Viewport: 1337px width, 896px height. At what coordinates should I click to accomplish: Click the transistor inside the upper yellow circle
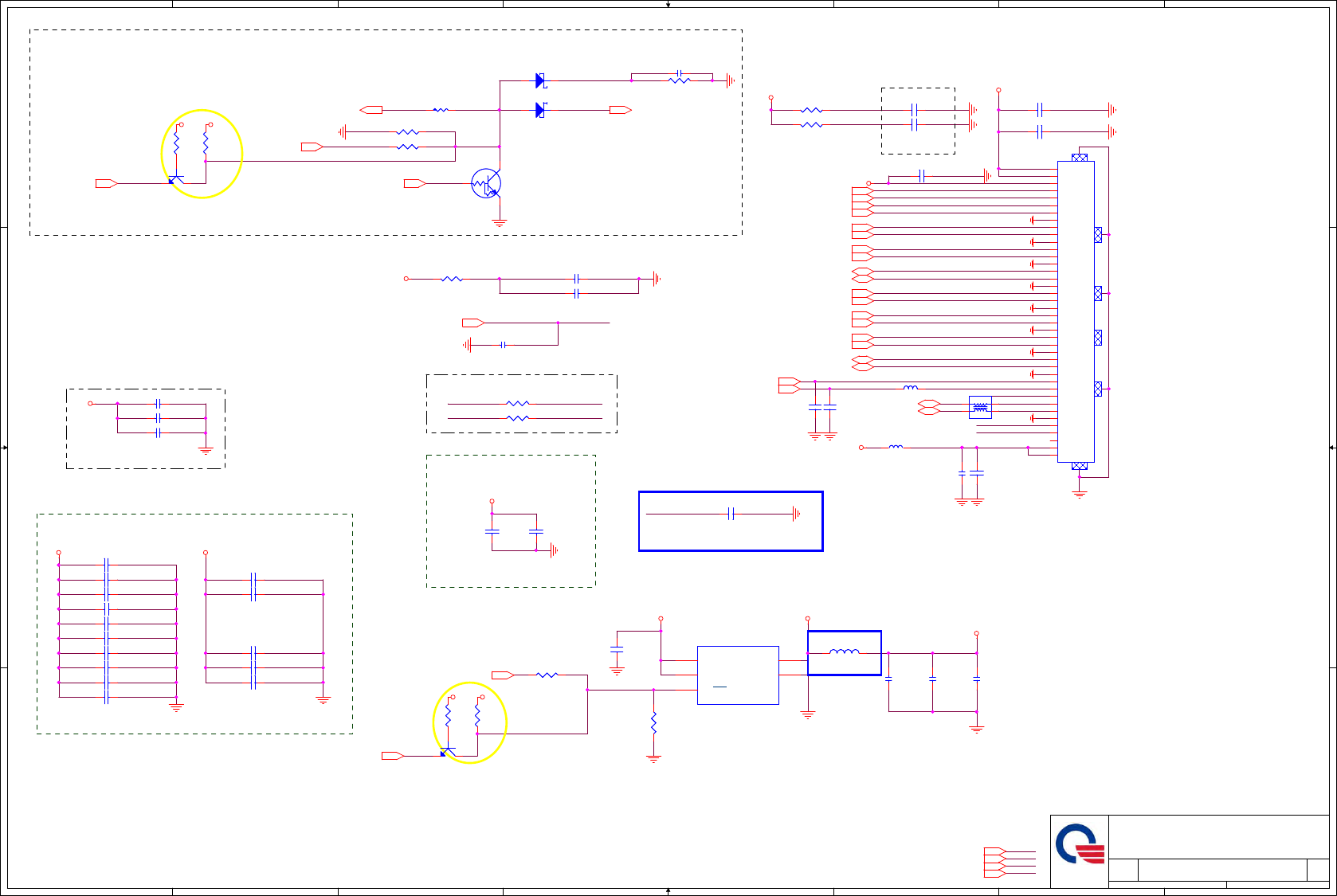(176, 180)
